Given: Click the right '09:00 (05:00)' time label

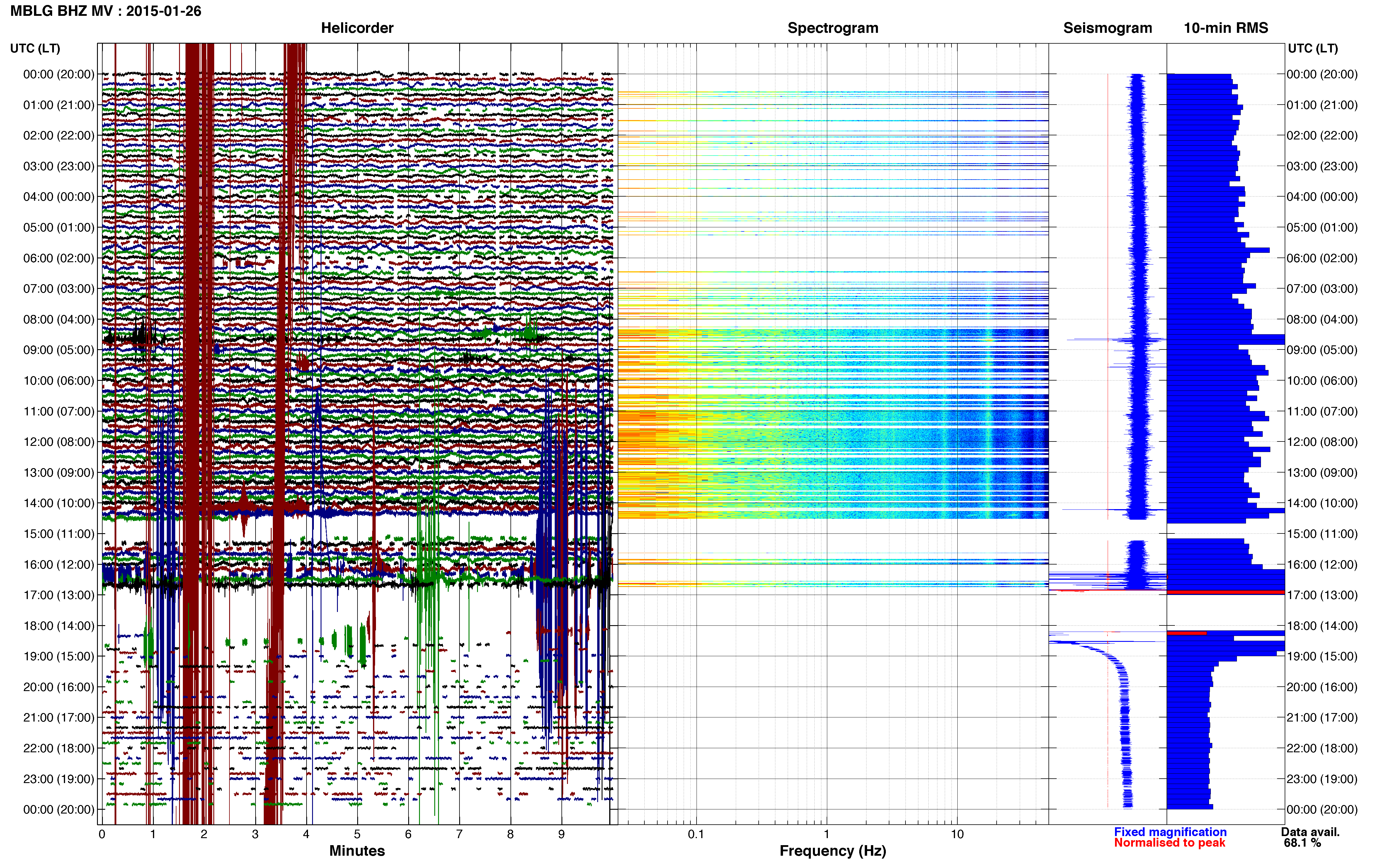Looking at the screenshot, I should [1322, 349].
